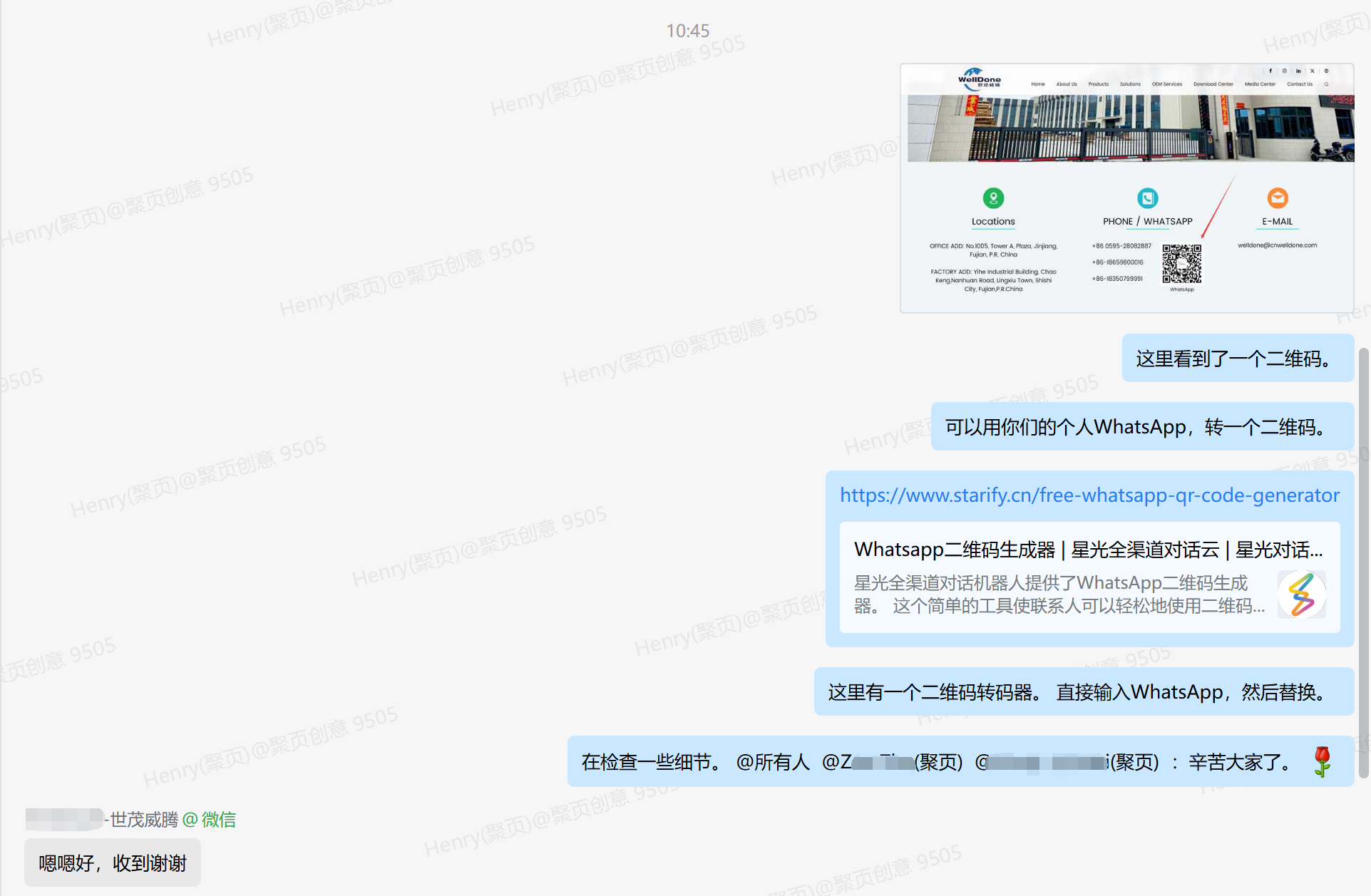Click the rose emoji in the last message
Screen dimensions: 1371x896
coord(1323,762)
